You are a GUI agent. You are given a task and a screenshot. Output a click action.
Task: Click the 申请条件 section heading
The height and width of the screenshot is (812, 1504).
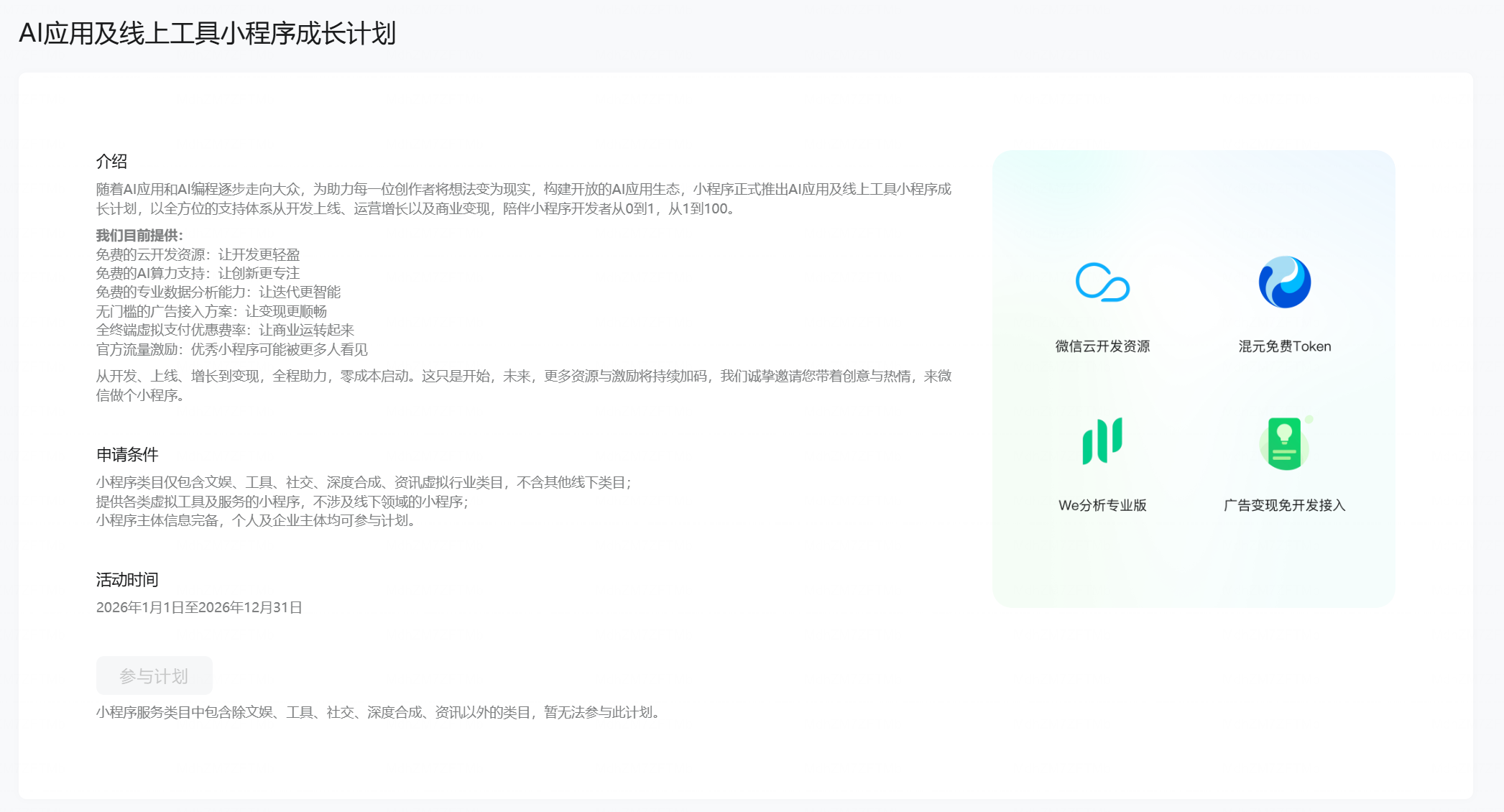[x=127, y=454]
